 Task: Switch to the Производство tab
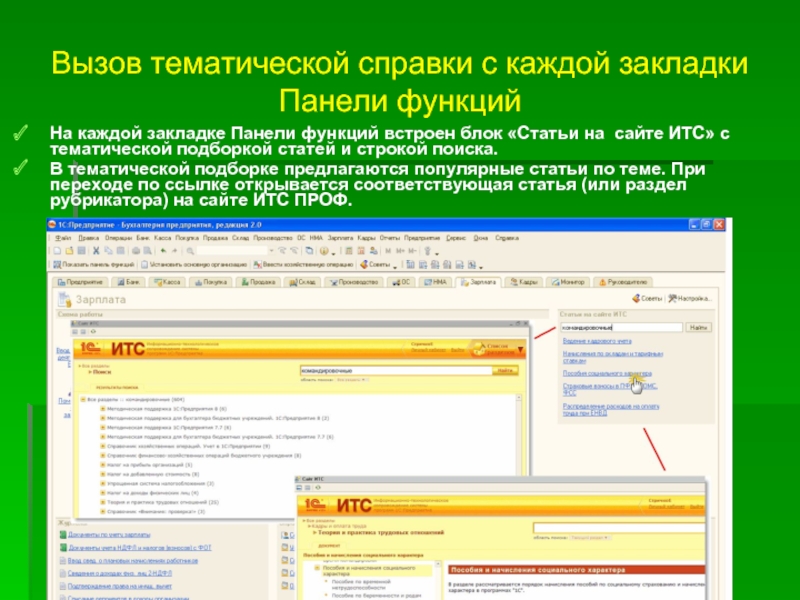(354, 282)
